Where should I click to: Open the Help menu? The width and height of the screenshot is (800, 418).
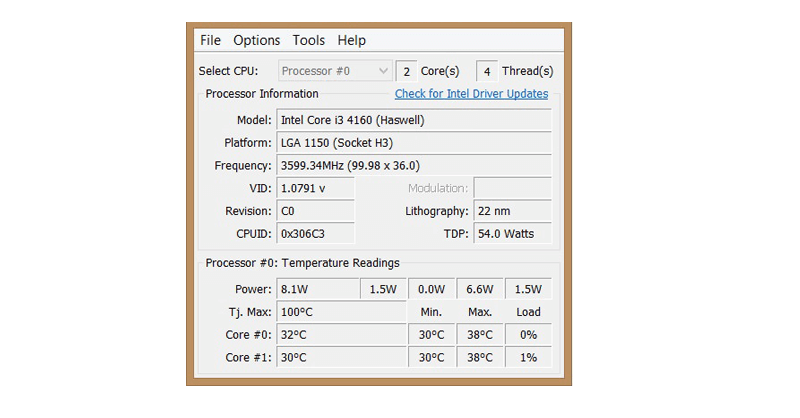tap(351, 41)
